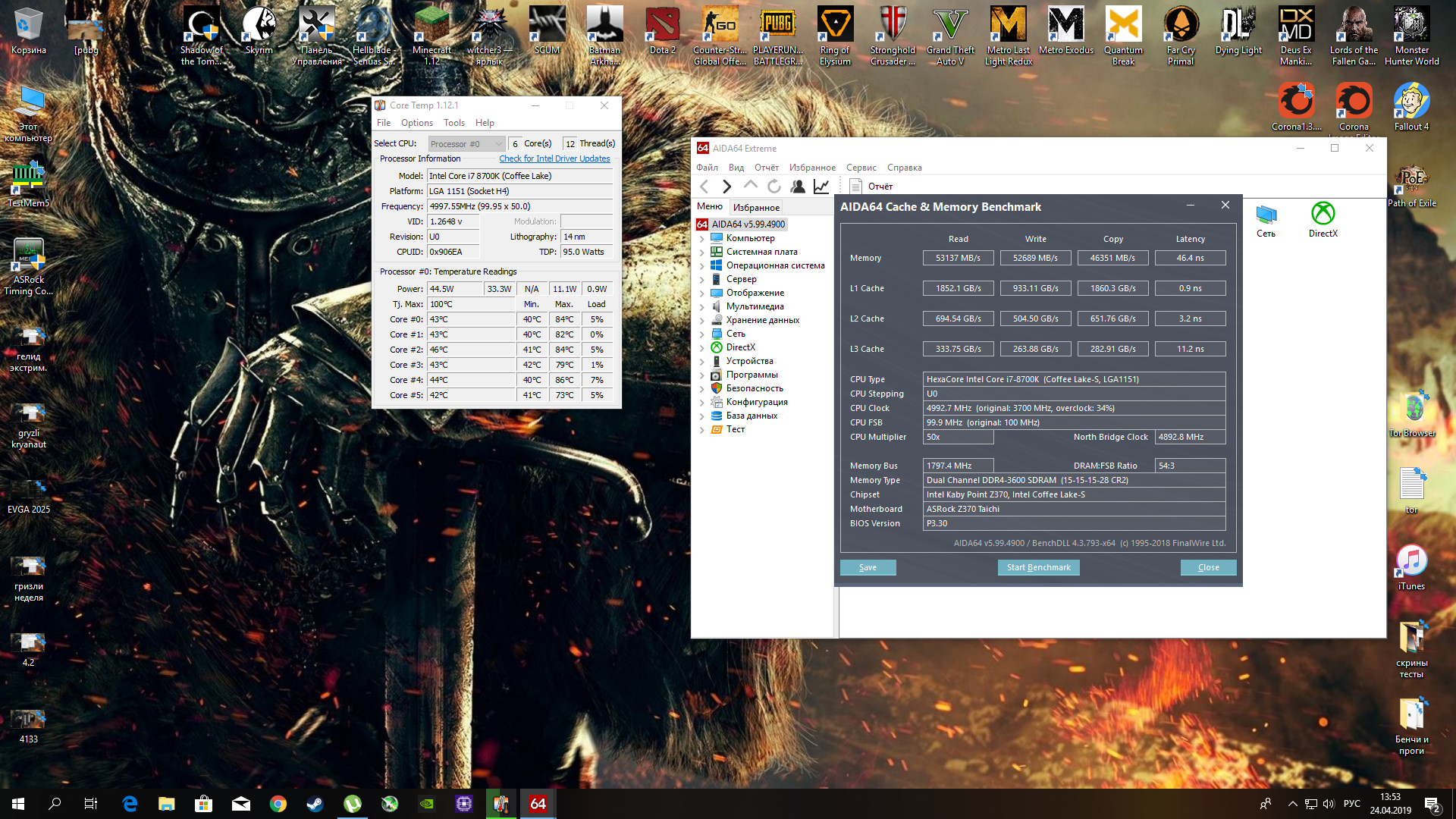Open Сервис menu in AIDA64

click(861, 168)
